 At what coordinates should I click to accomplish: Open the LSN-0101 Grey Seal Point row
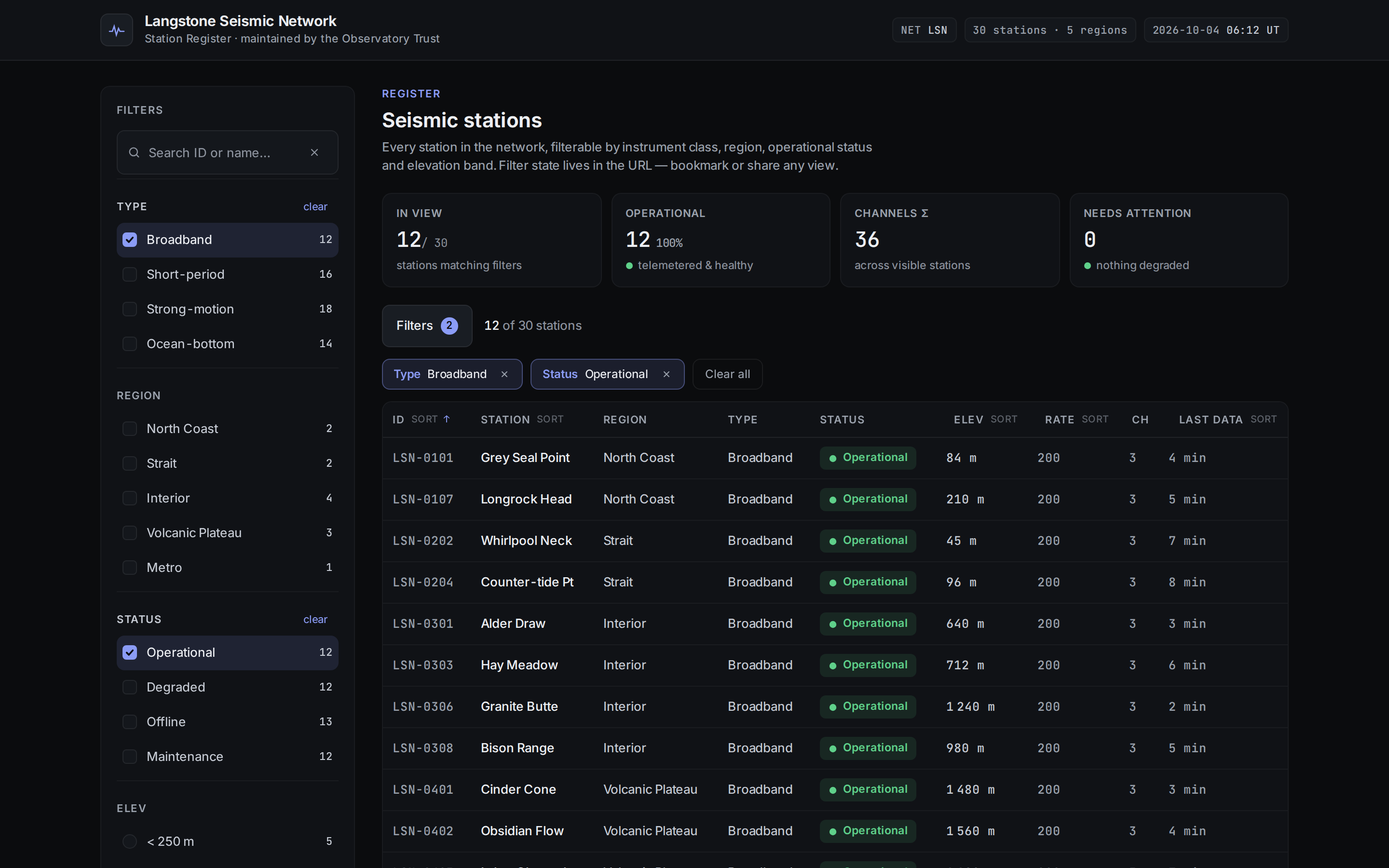coord(834,458)
